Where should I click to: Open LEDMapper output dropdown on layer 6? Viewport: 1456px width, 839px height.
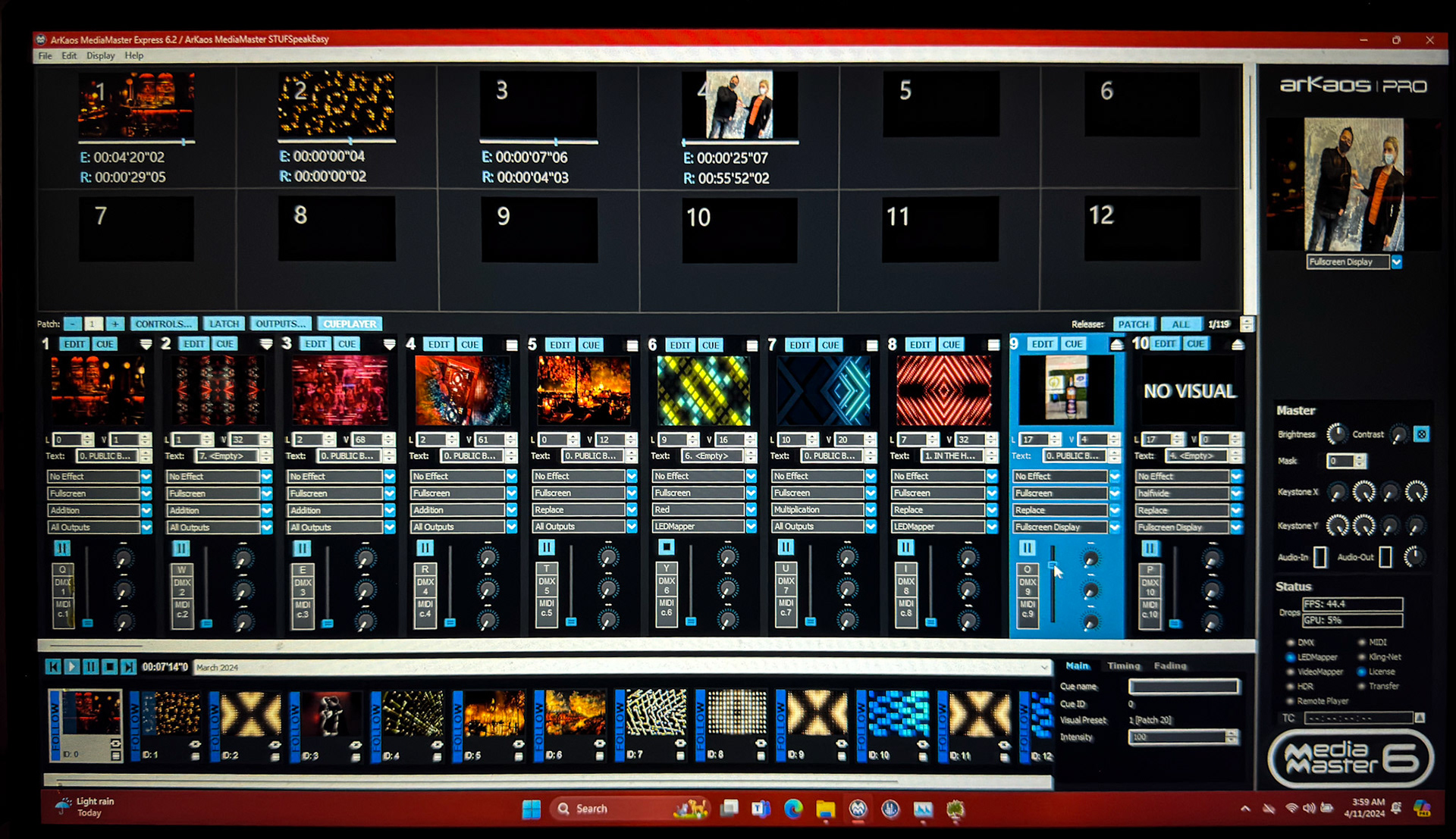click(751, 527)
